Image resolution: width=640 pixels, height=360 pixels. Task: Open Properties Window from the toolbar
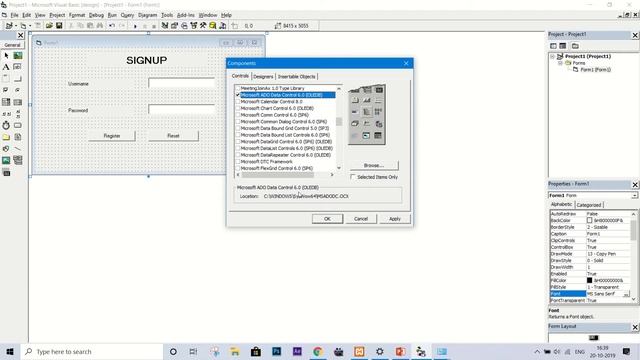(174, 25)
